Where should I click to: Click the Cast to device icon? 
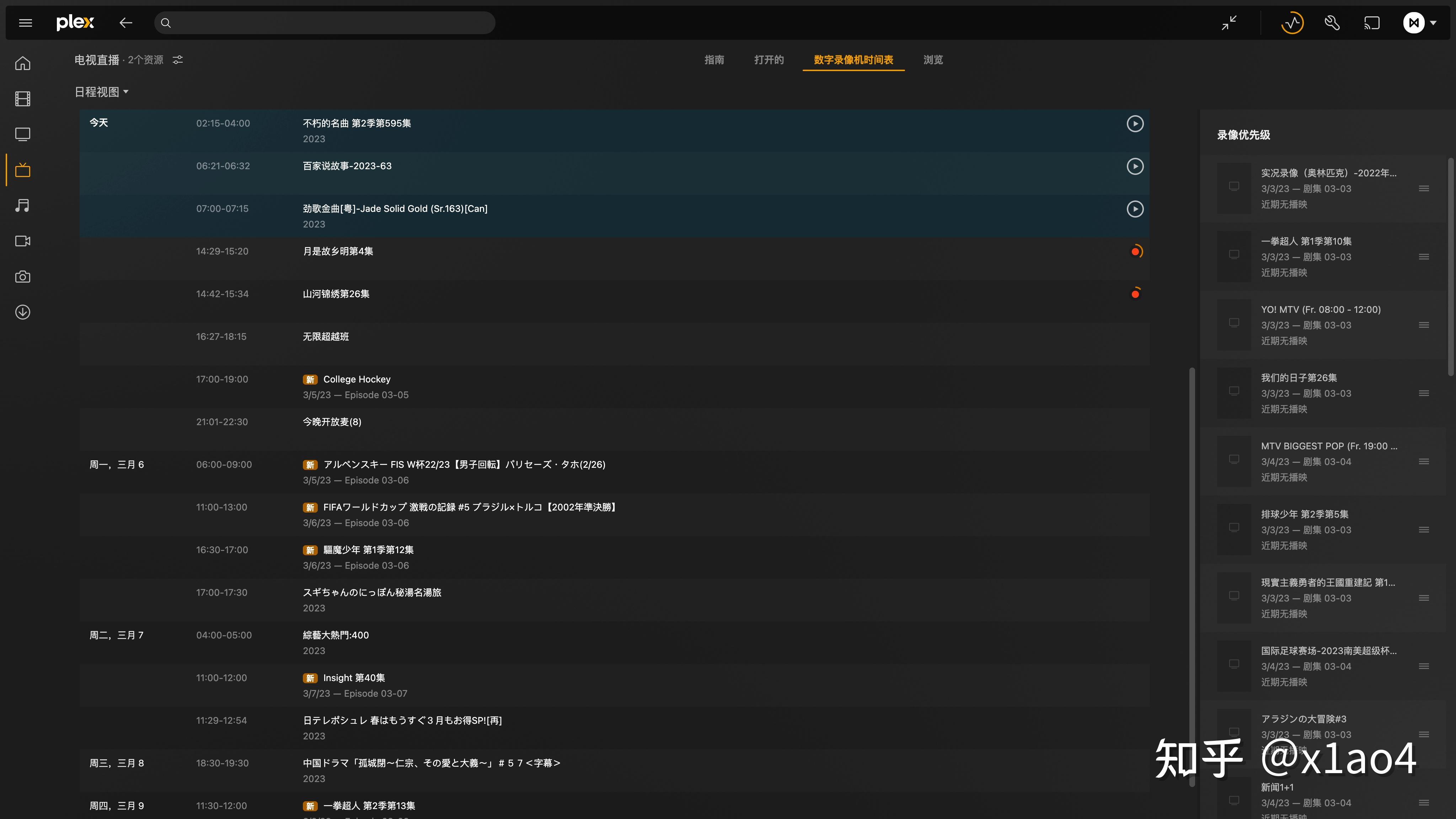click(x=1372, y=23)
